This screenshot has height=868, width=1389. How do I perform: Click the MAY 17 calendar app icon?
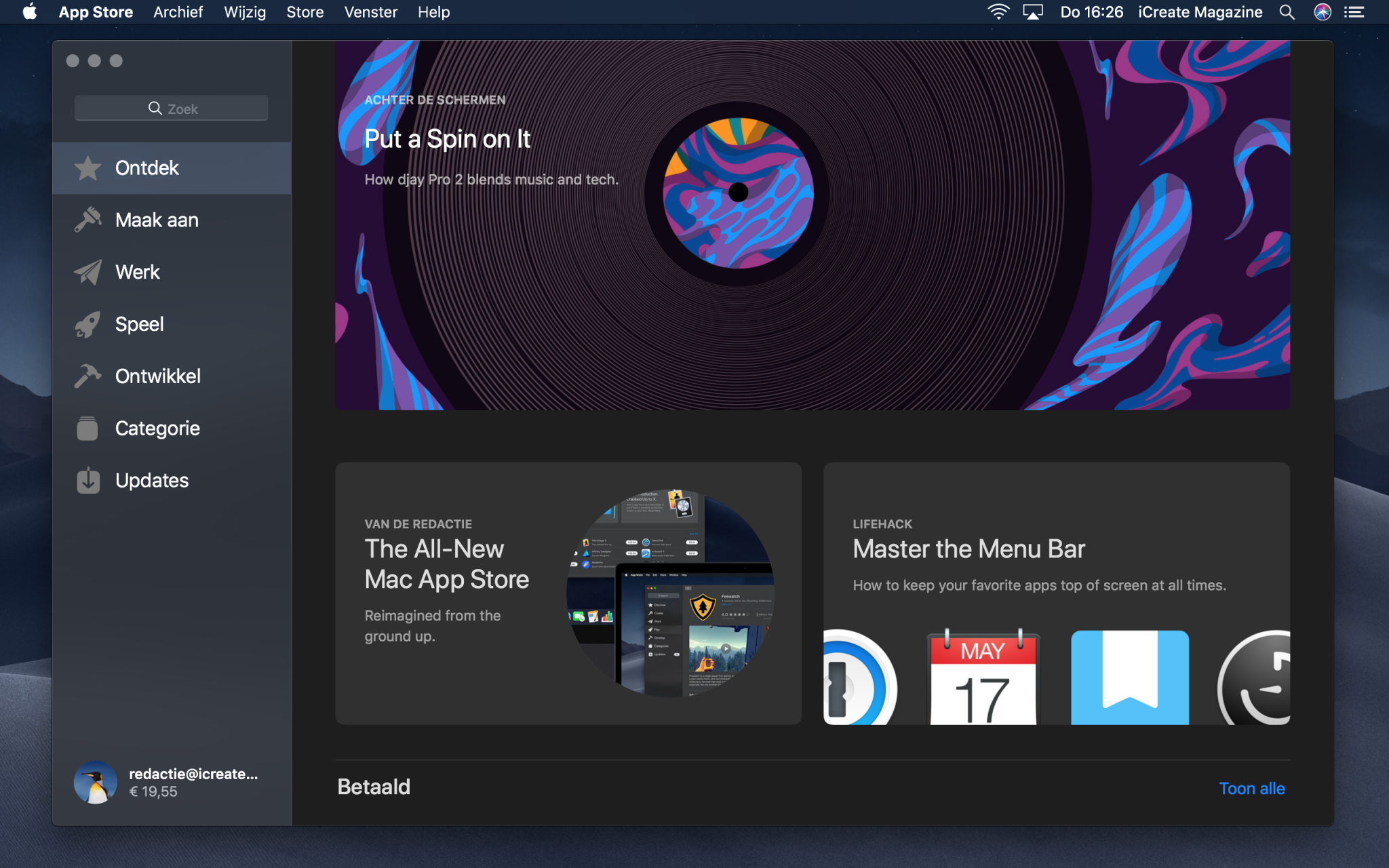click(983, 678)
